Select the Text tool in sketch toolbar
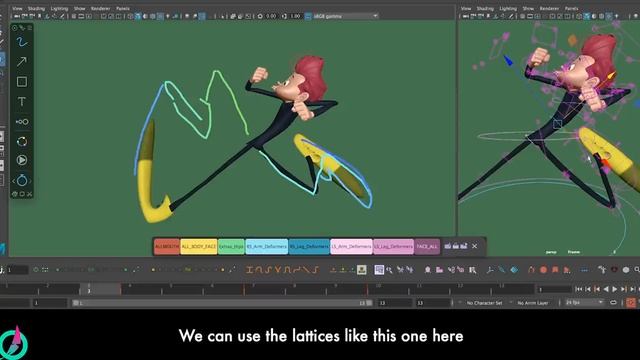 (22, 101)
